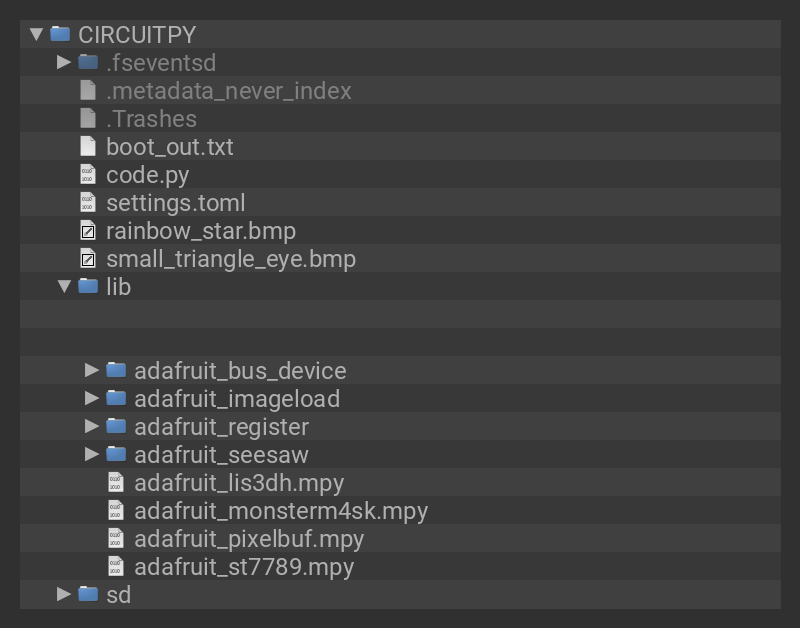Select adafruit_monsterm4sk.mpy file name
This screenshot has height=628, width=800.
(x=281, y=511)
